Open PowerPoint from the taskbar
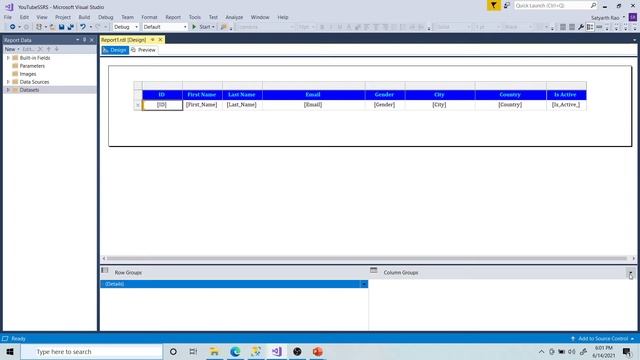640x360 pixels. tap(318, 351)
